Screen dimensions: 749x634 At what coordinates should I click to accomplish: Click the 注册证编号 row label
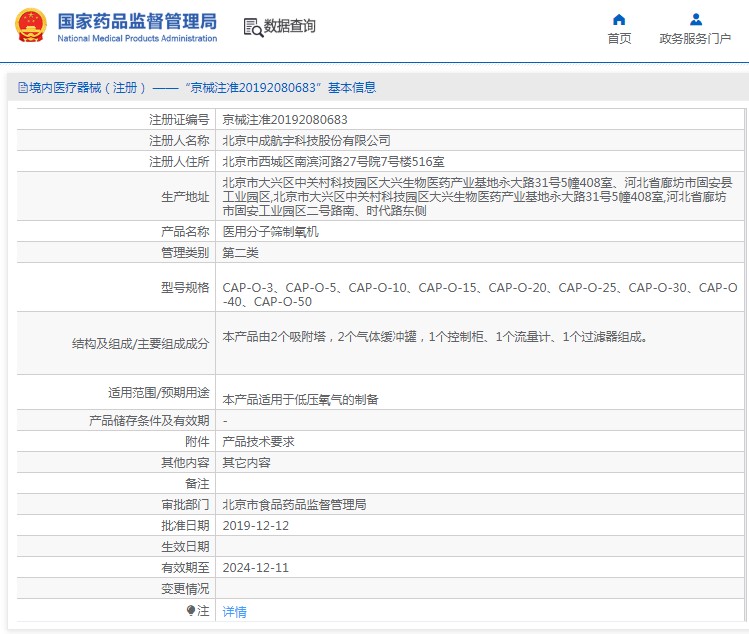click(179, 119)
